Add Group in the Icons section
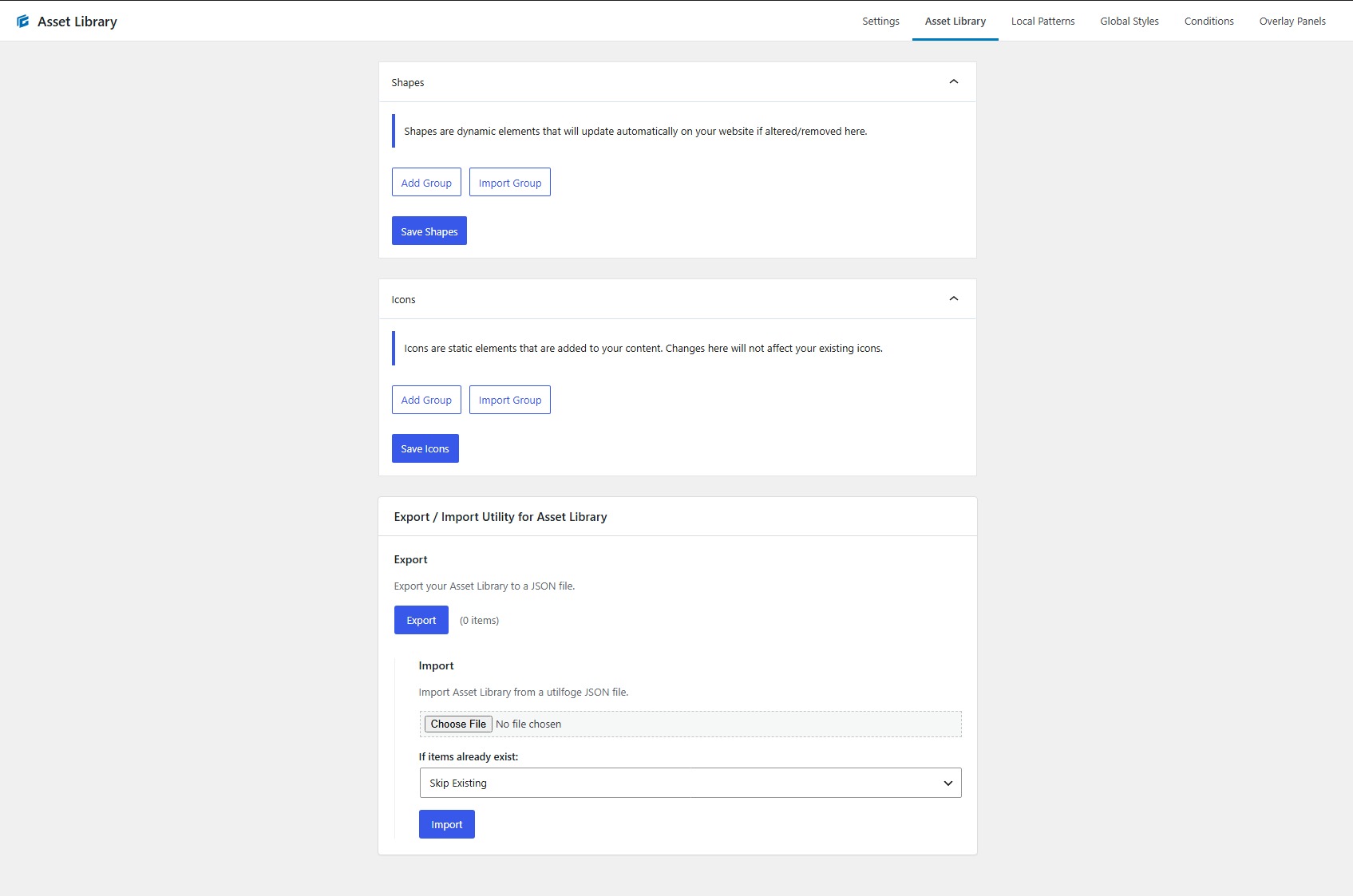The height and width of the screenshot is (896, 1353). pyautogui.click(x=426, y=400)
